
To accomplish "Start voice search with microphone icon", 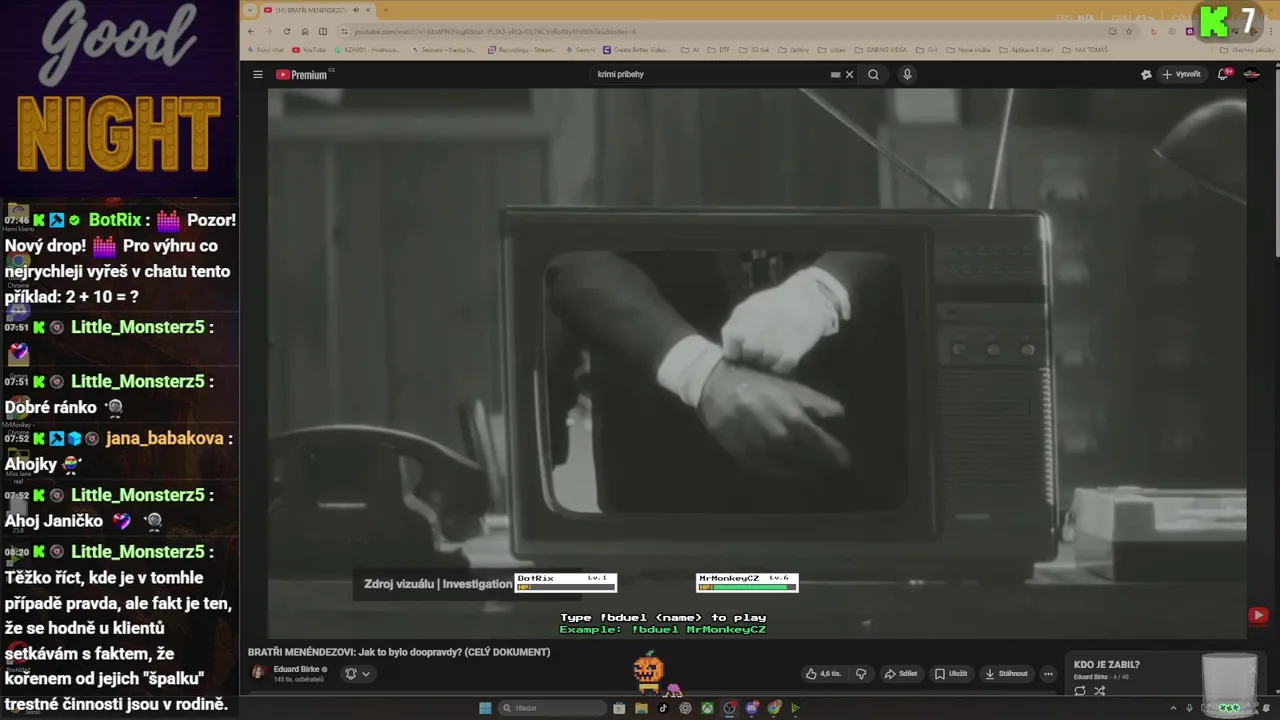I will (x=907, y=74).
